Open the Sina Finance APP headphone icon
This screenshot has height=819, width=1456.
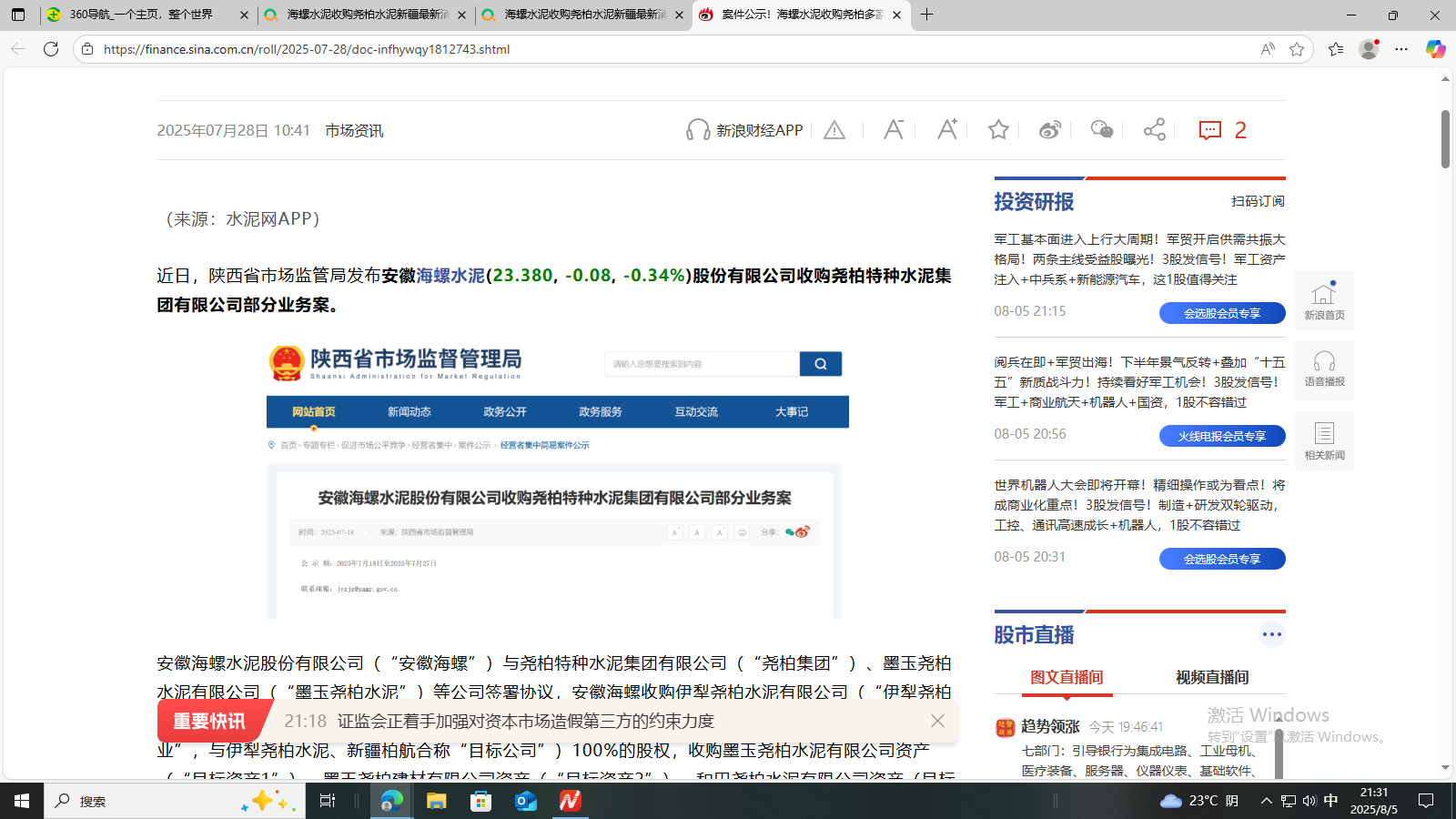pyautogui.click(x=698, y=130)
